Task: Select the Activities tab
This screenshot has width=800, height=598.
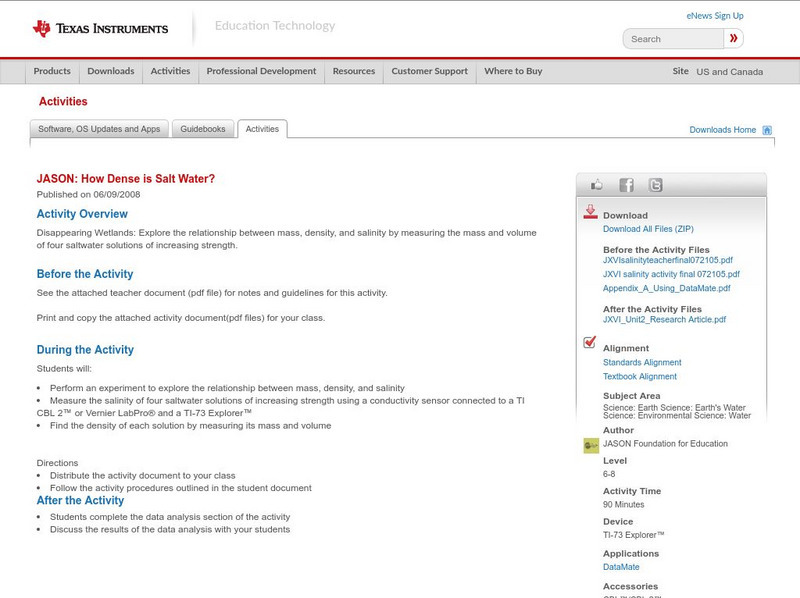Action: click(262, 129)
